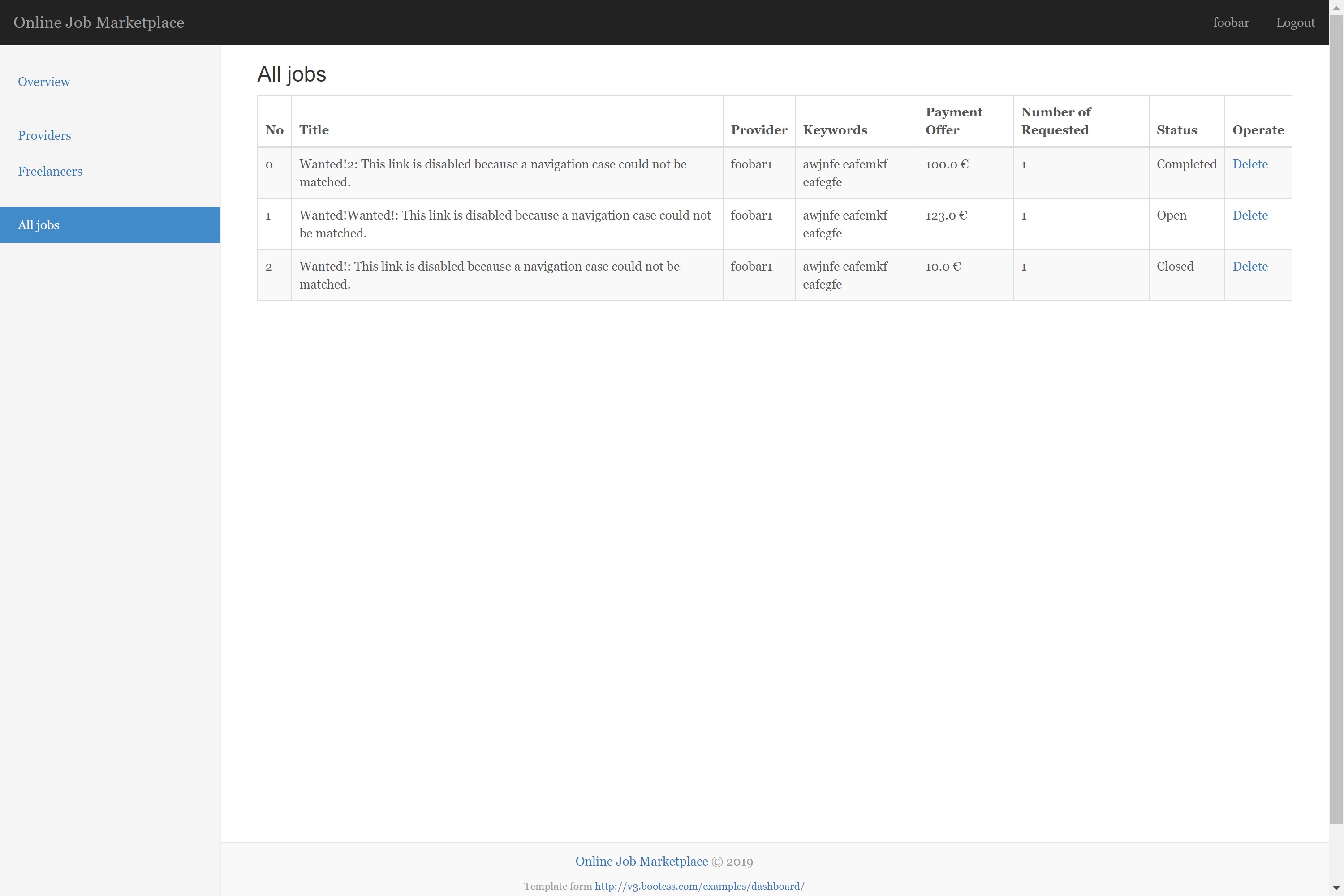1344x896 pixels.
Task: Delete the Wanted!Wanted! open job
Action: pyautogui.click(x=1250, y=215)
